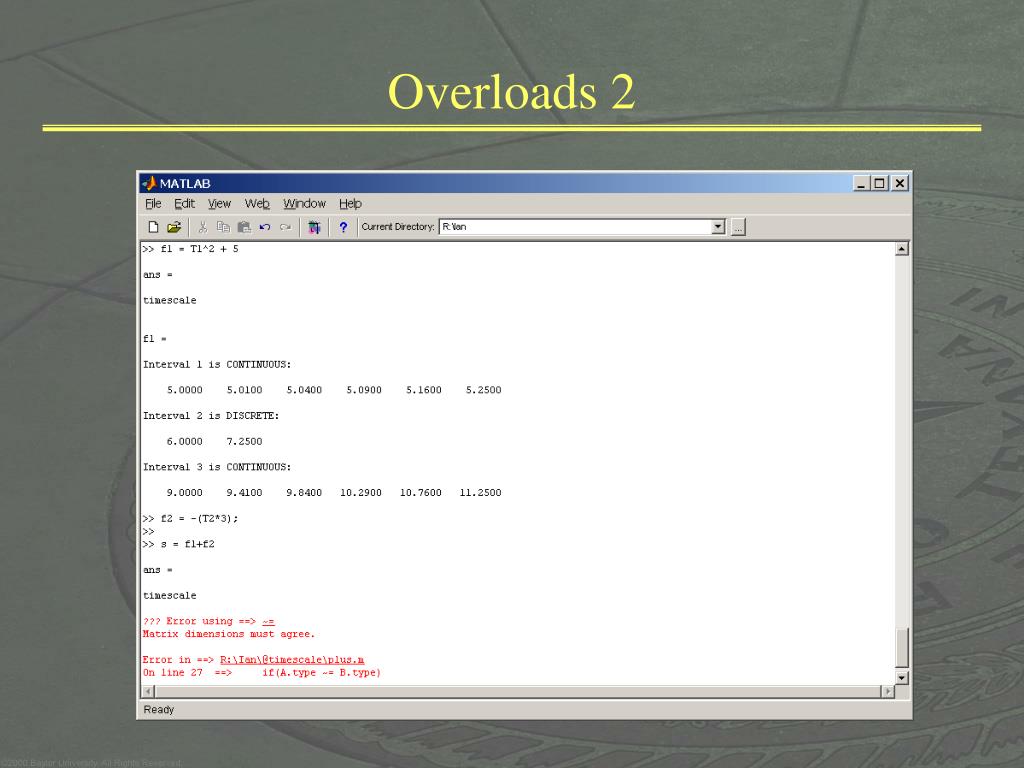Image resolution: width=1024 pixels, height=768 pixels.
Task: Click the MATLAB logo in title bar
Action: click(x=150, y=183)
